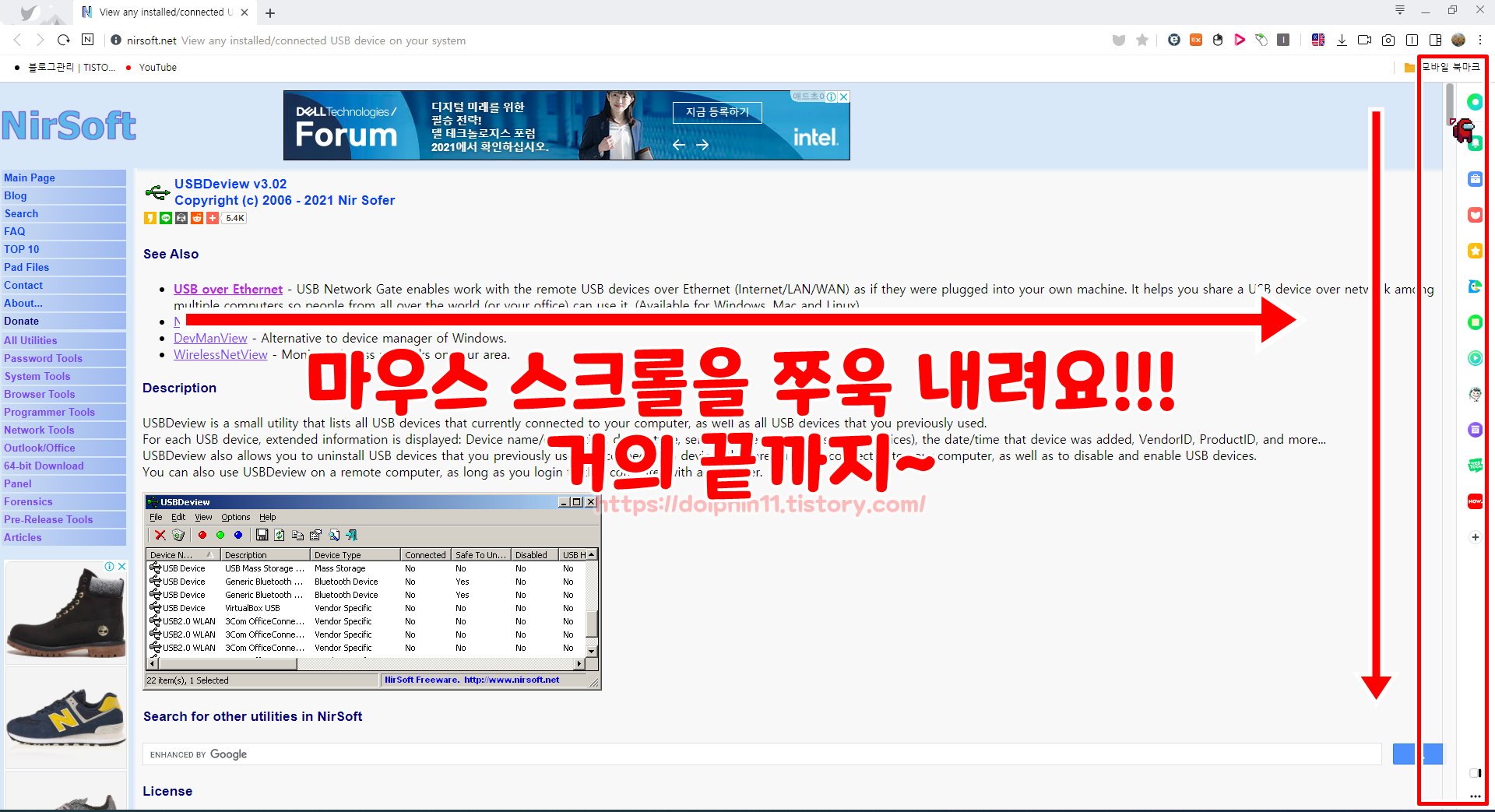Bookmark this page with the star icon
This screenshot has width=1495, height=812.
tap(1142, 40)
